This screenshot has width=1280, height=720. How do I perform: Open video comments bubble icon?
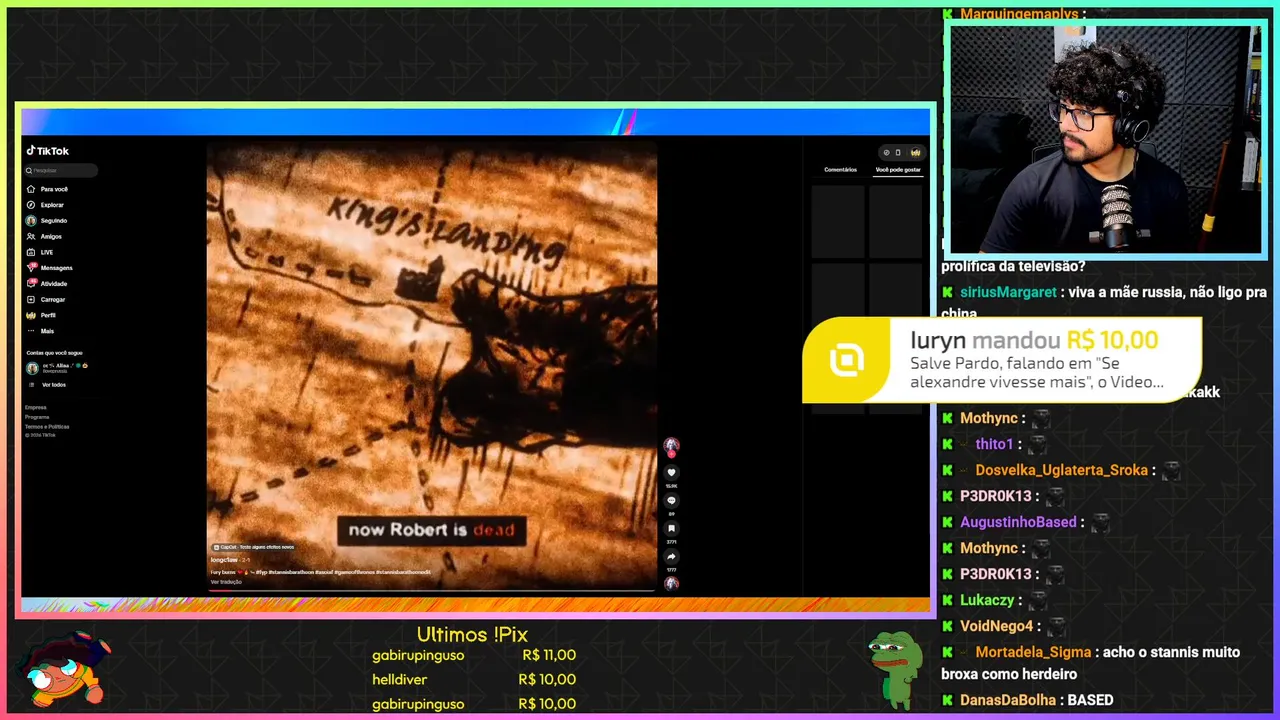672,501
